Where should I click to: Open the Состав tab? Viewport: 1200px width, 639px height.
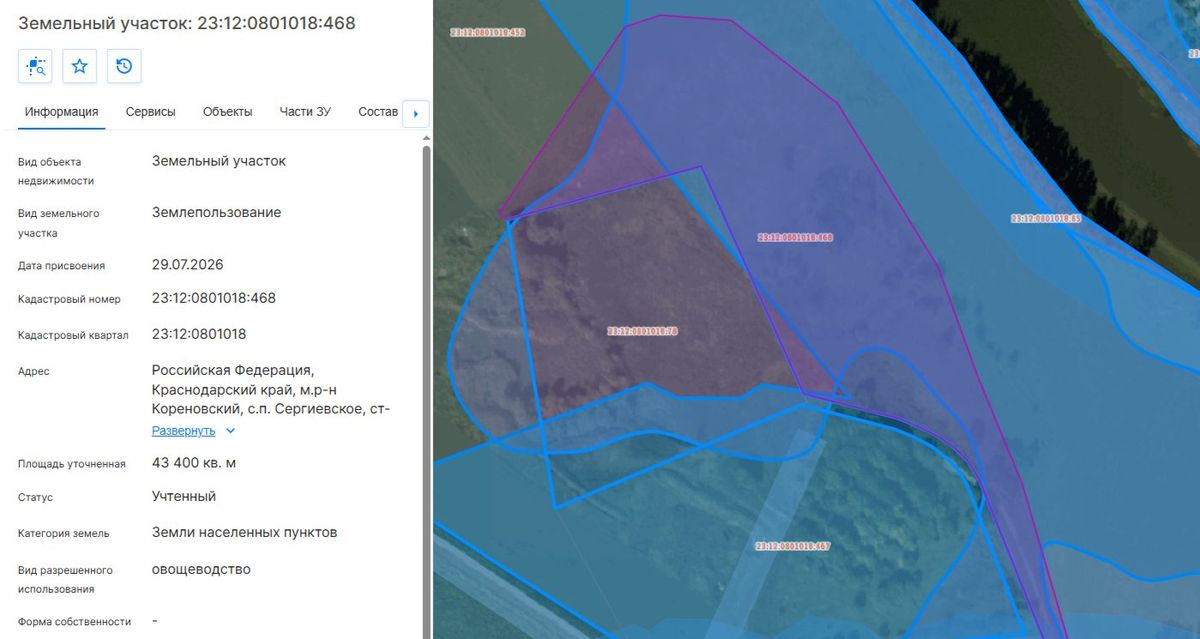(378, 112)
